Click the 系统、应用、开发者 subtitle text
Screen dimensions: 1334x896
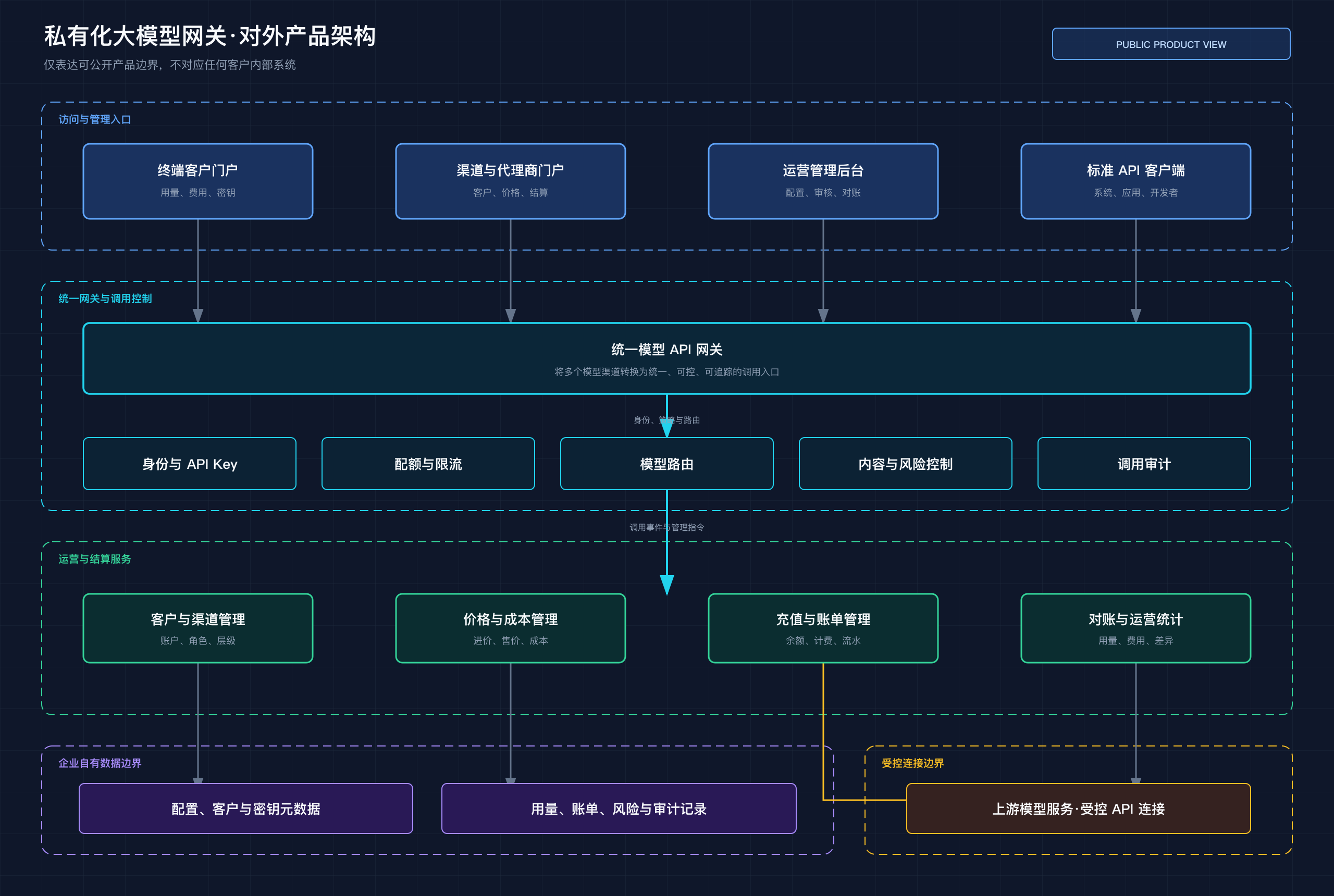(1135, 193)
